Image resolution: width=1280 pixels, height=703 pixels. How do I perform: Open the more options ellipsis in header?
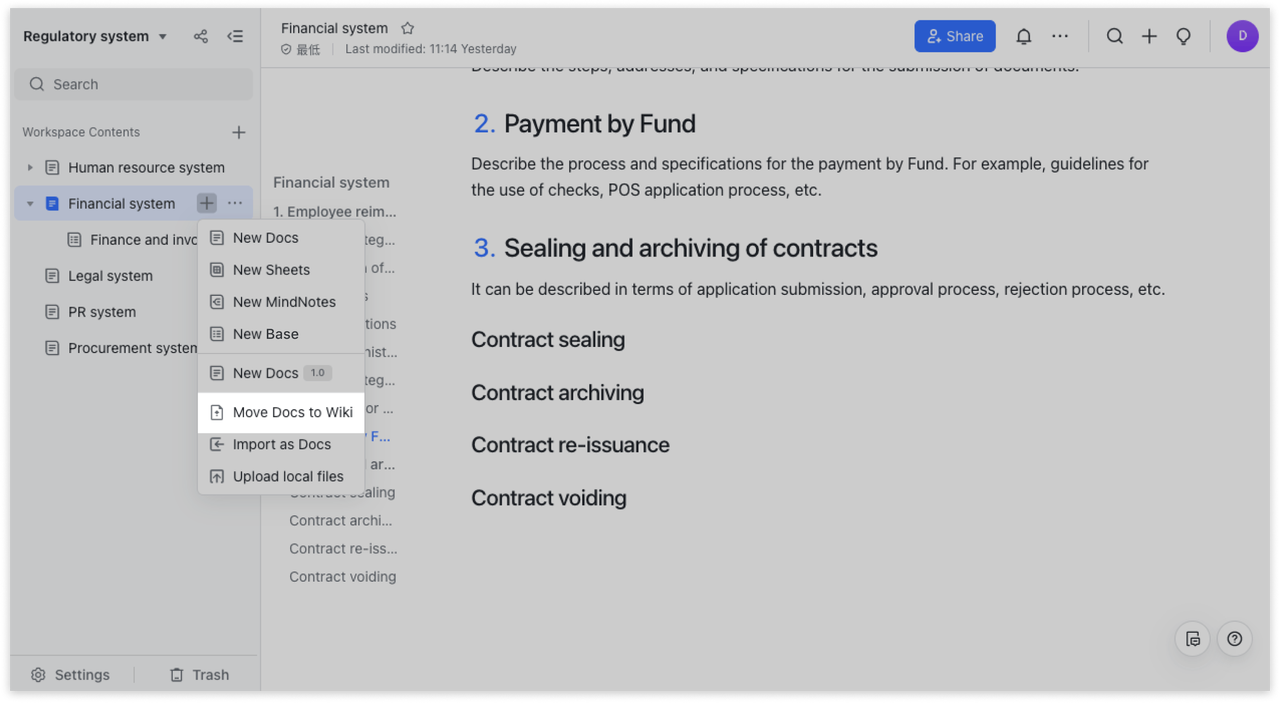1060,36
